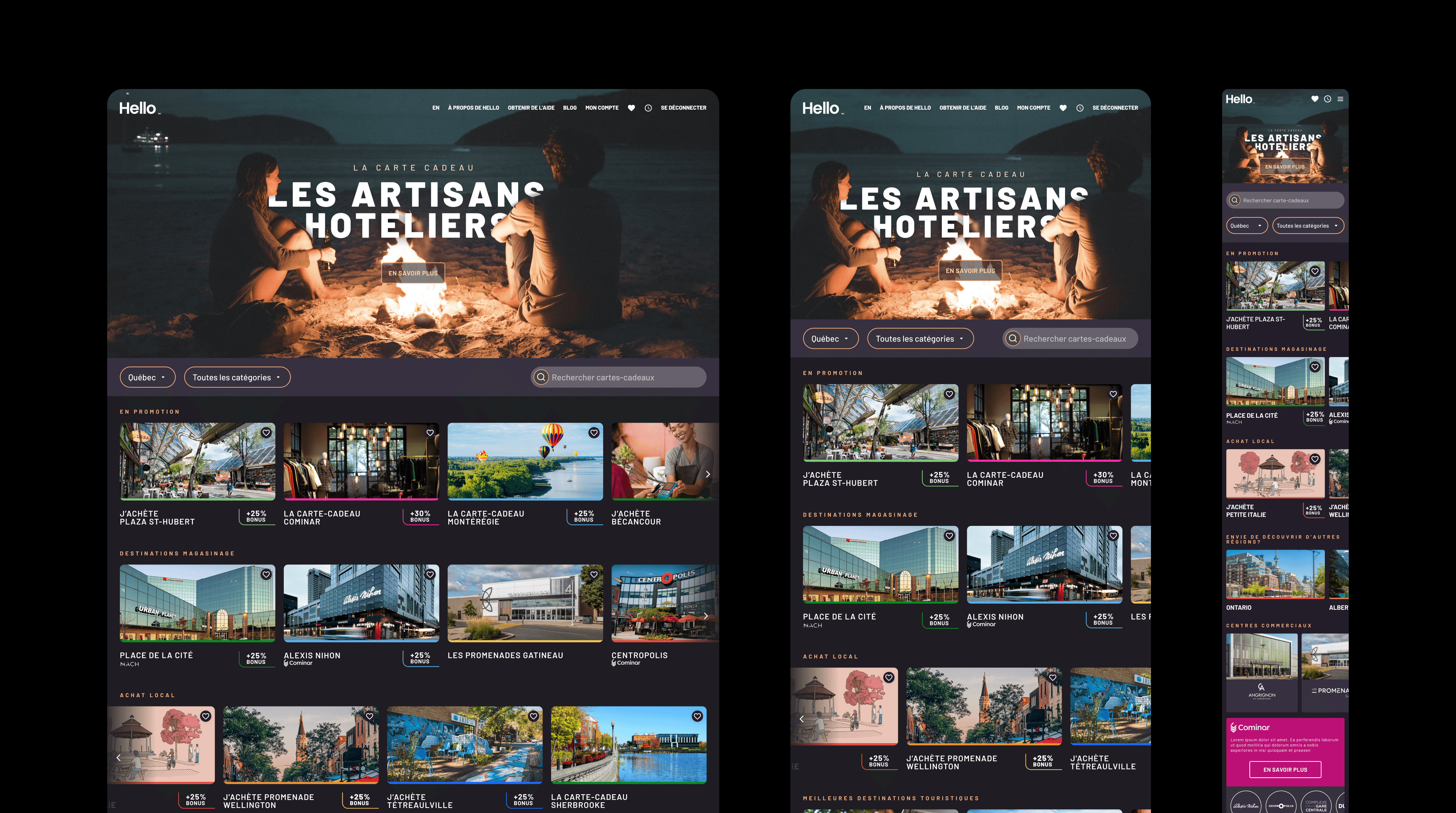Open Les Promenades Gatineau thumbnail in left layout
This screenshot has width=1456, height=813.
525,603
